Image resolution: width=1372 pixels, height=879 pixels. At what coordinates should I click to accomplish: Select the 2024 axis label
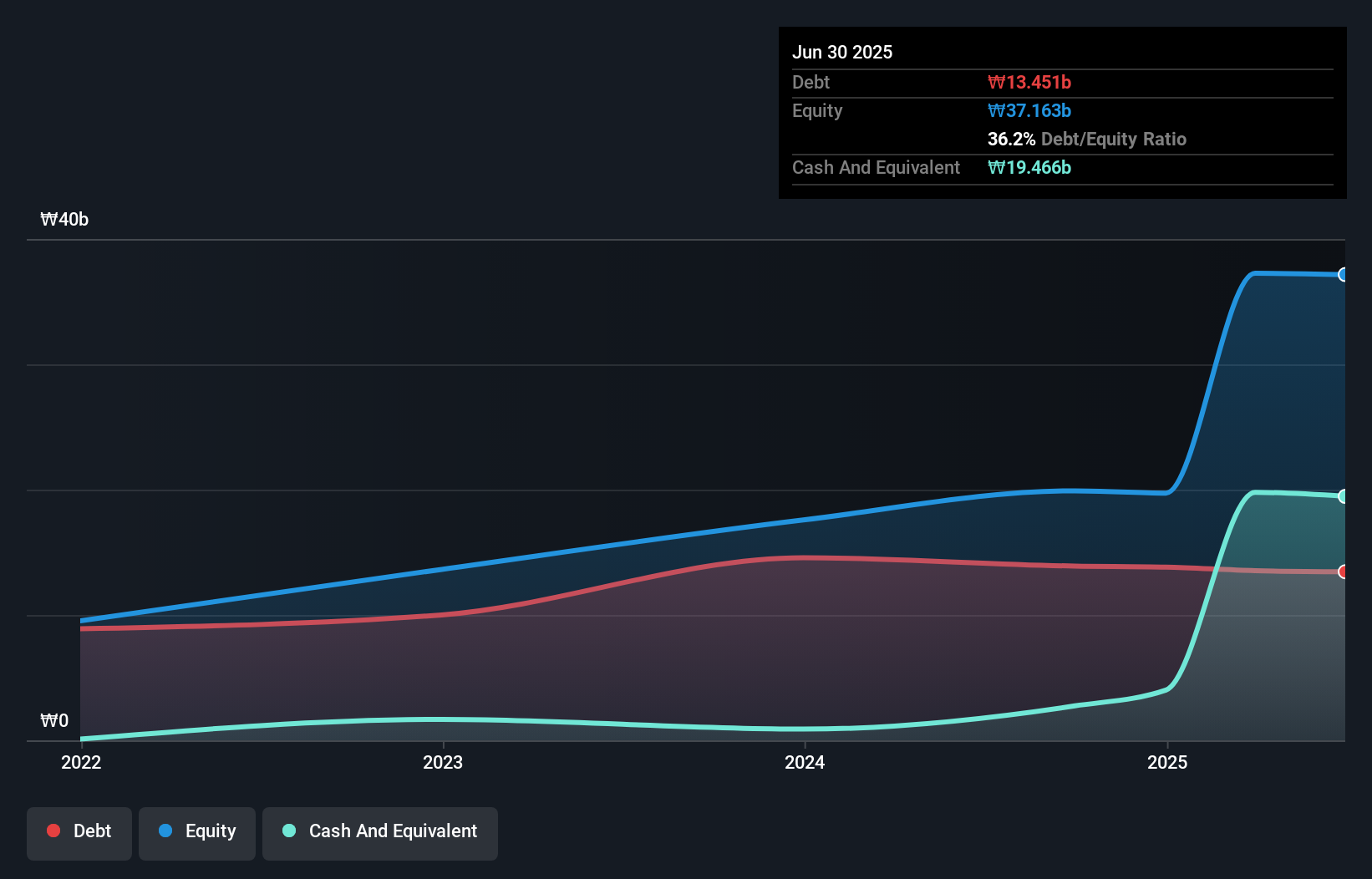805,762
